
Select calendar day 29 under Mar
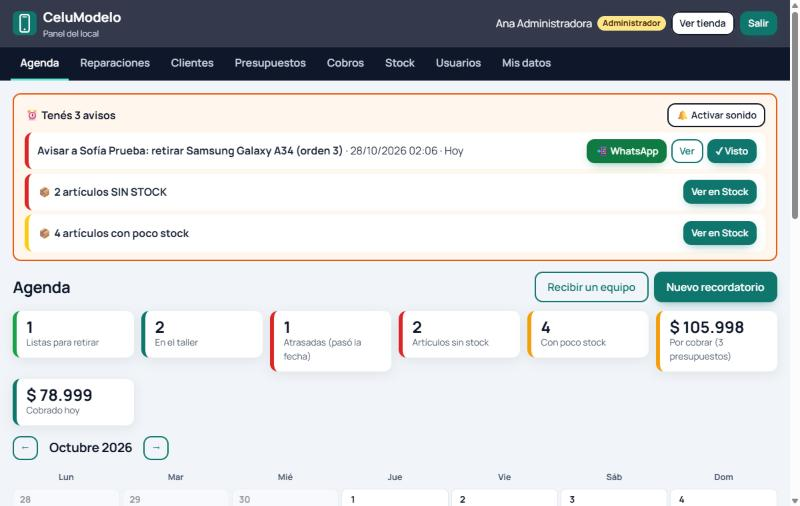coord(176,498)
